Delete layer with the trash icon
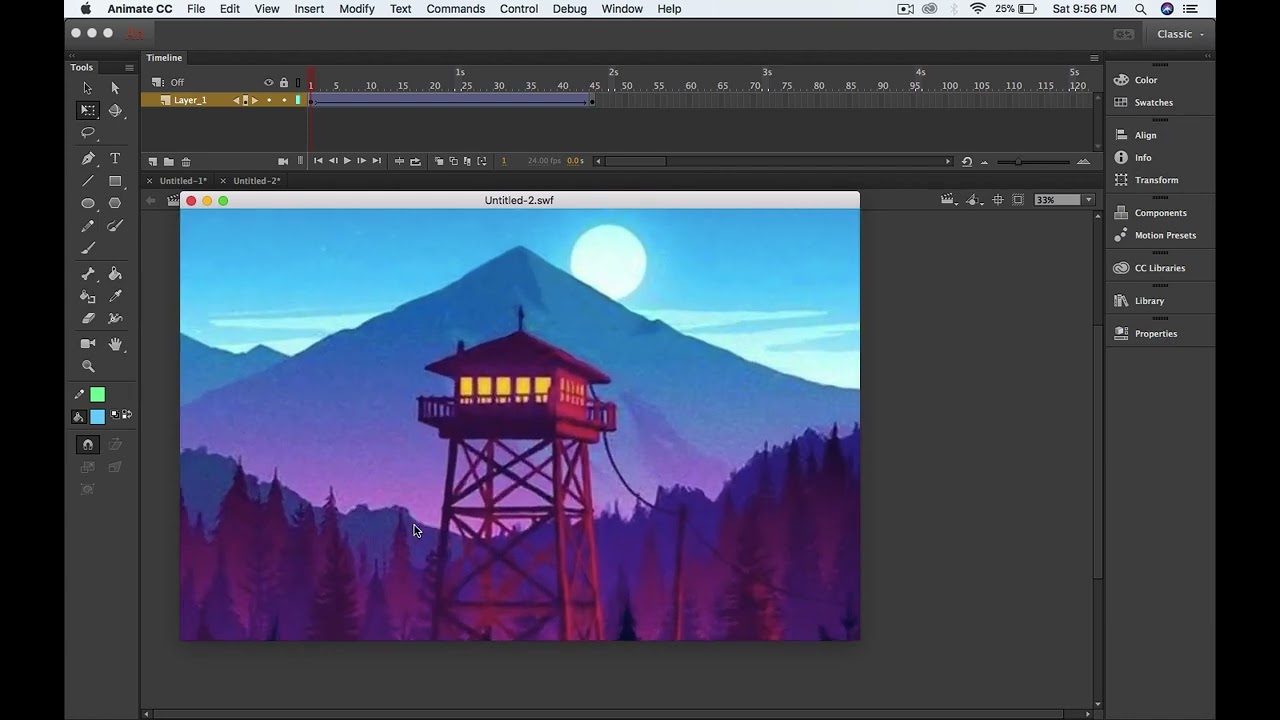This screenshot has width=1280, height=720. (186, 161)
